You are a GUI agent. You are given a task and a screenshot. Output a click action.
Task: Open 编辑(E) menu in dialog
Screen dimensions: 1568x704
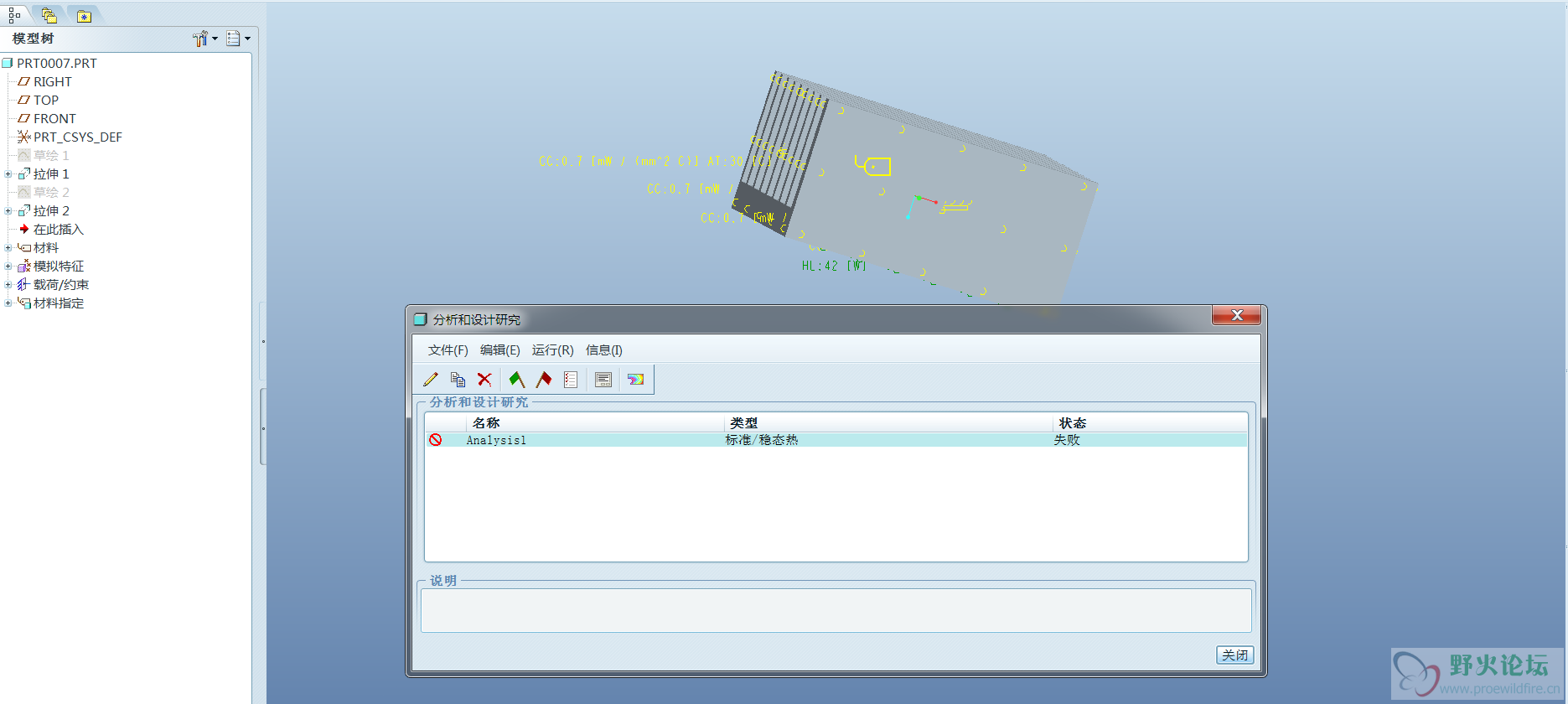tap(499, 350)
